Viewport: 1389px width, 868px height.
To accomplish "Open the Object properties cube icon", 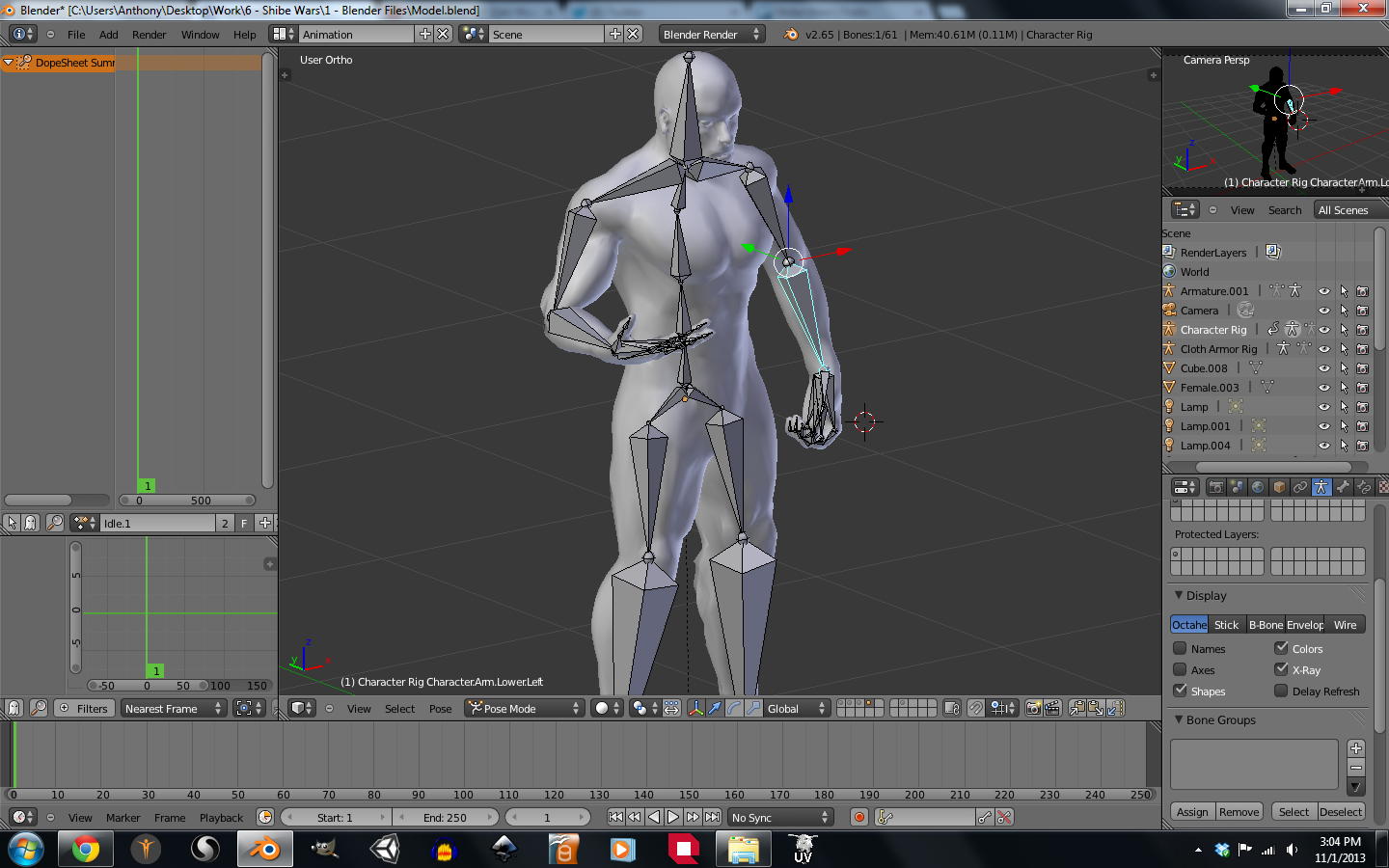I will [x=1279, y=487].
